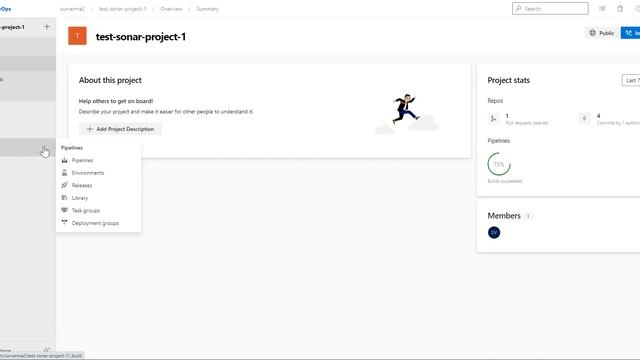Open the work items list icon in header
The width and height of the screenshot is (640, 360).
pyautogui.click(x=602, y=9)
